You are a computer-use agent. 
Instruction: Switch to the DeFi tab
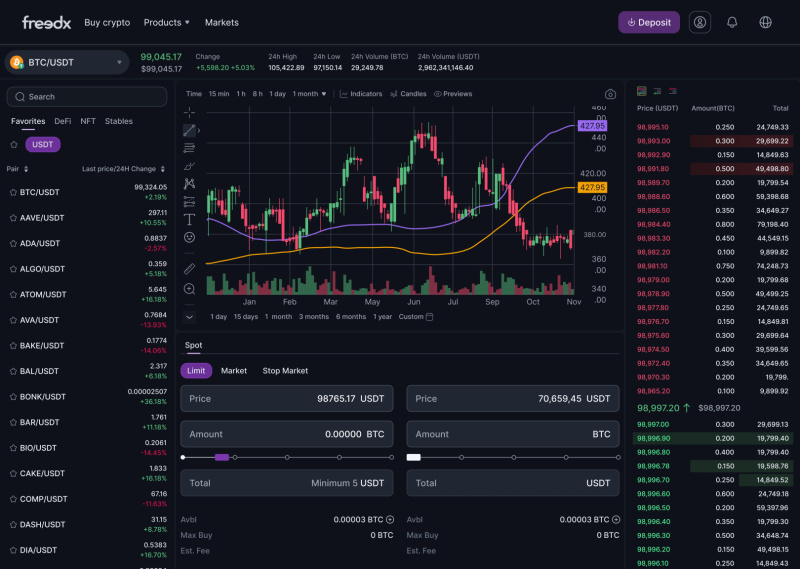tap(63, 121)
